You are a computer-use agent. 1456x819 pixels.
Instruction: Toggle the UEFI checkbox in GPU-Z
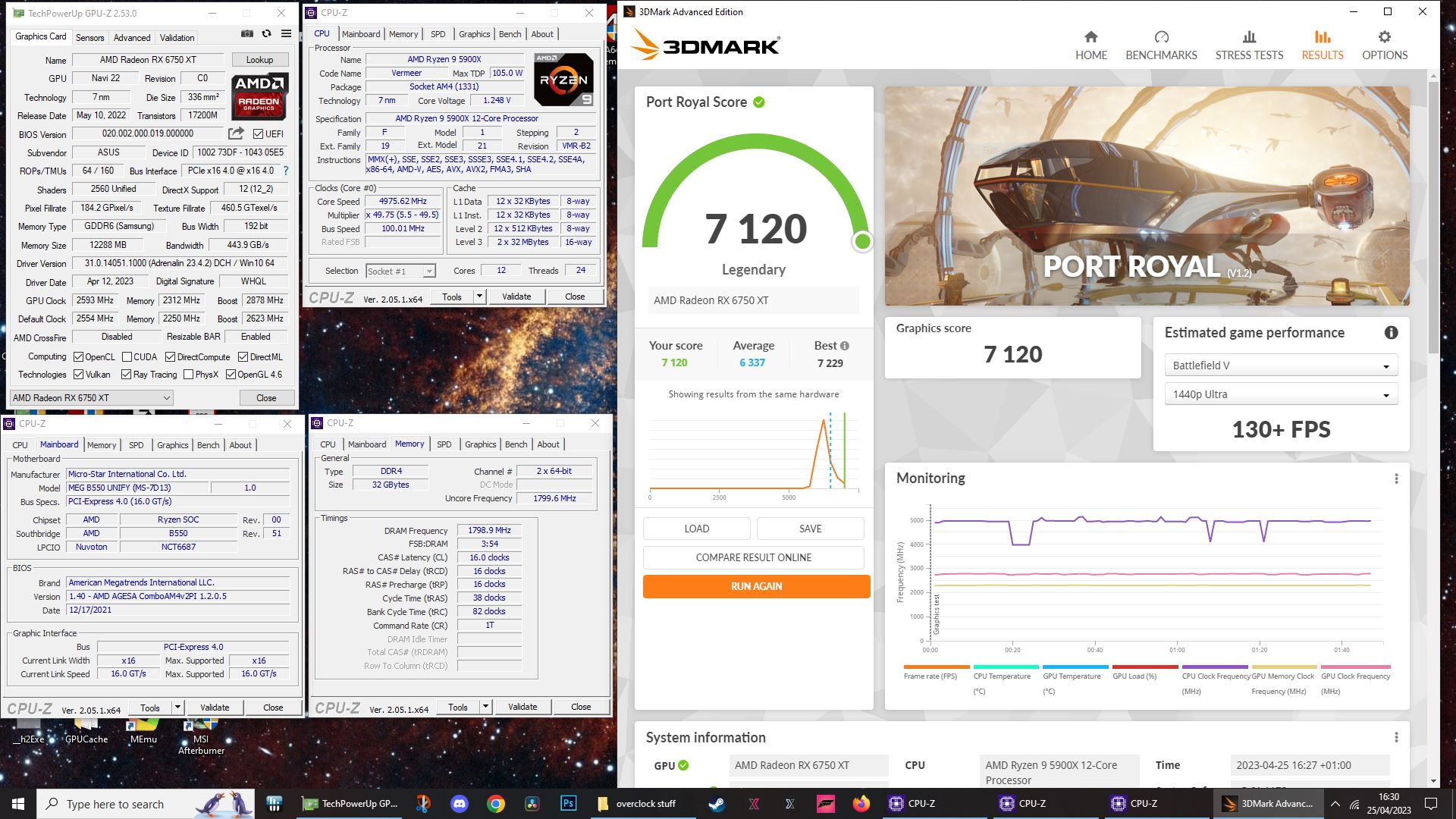click(259, 134)
